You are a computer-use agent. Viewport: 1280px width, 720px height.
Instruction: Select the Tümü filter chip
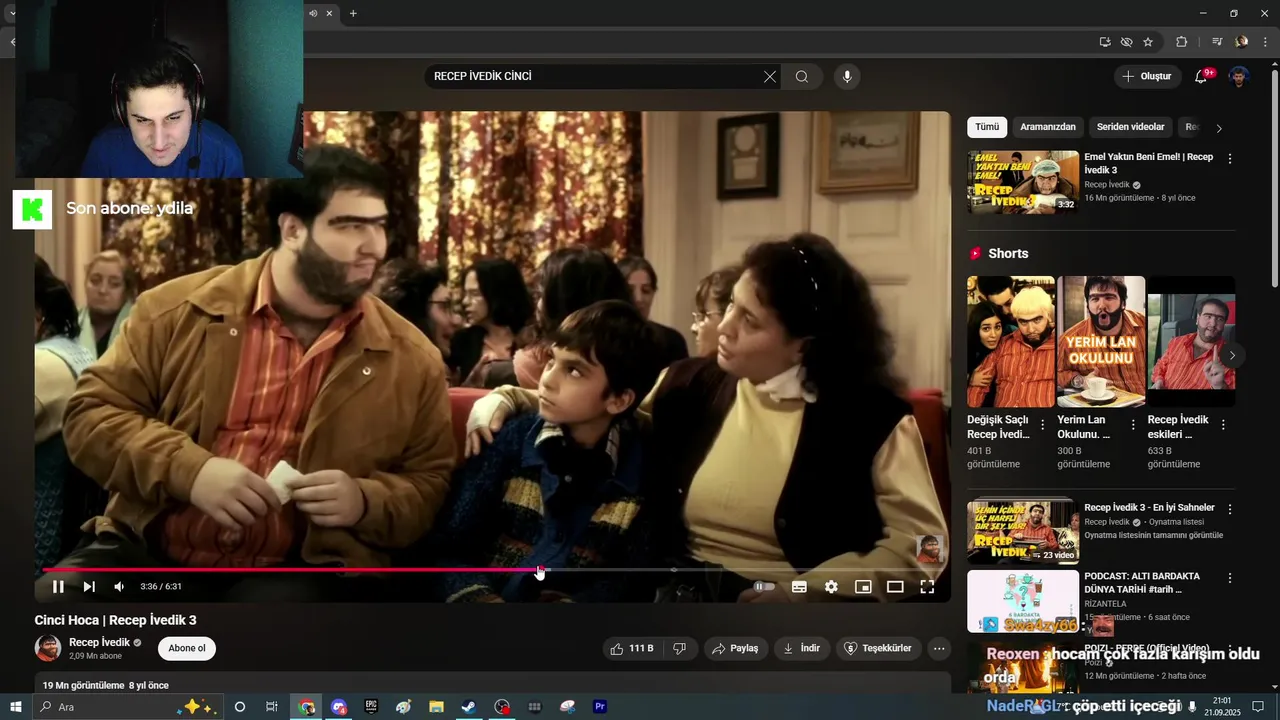coord(987,127)
